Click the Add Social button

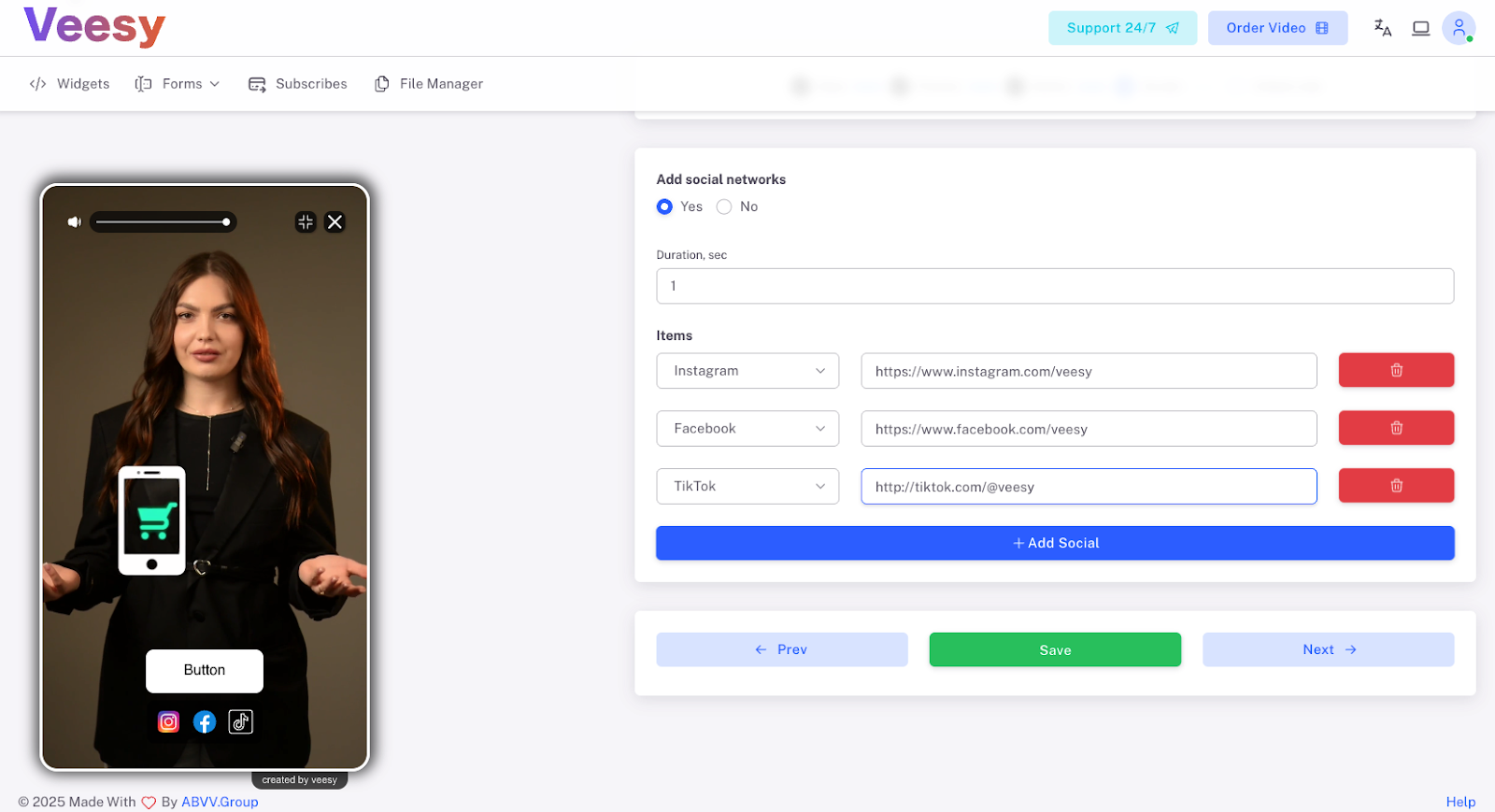coord(1055,543)
